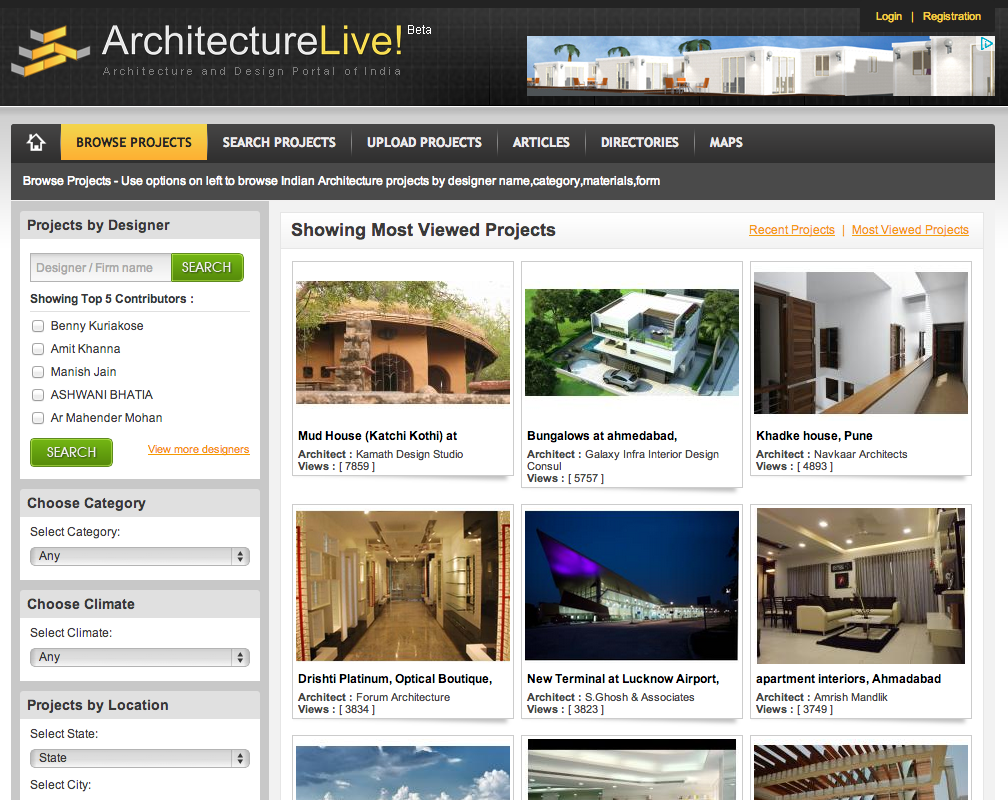The image size is (1008, 800).
Task: Open the Registration link
Action: [951, 16]
